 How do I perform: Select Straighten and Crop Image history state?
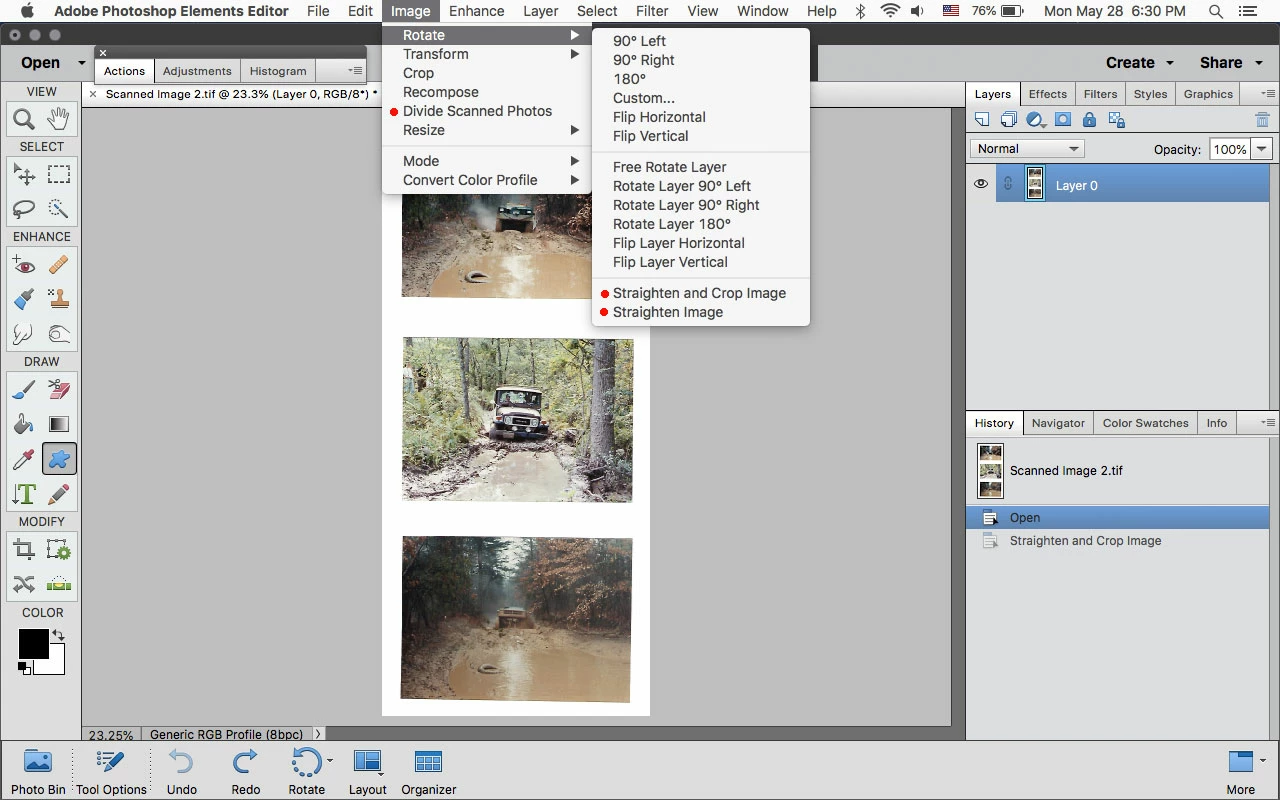pyautogui.click(x=1117, y=540)
